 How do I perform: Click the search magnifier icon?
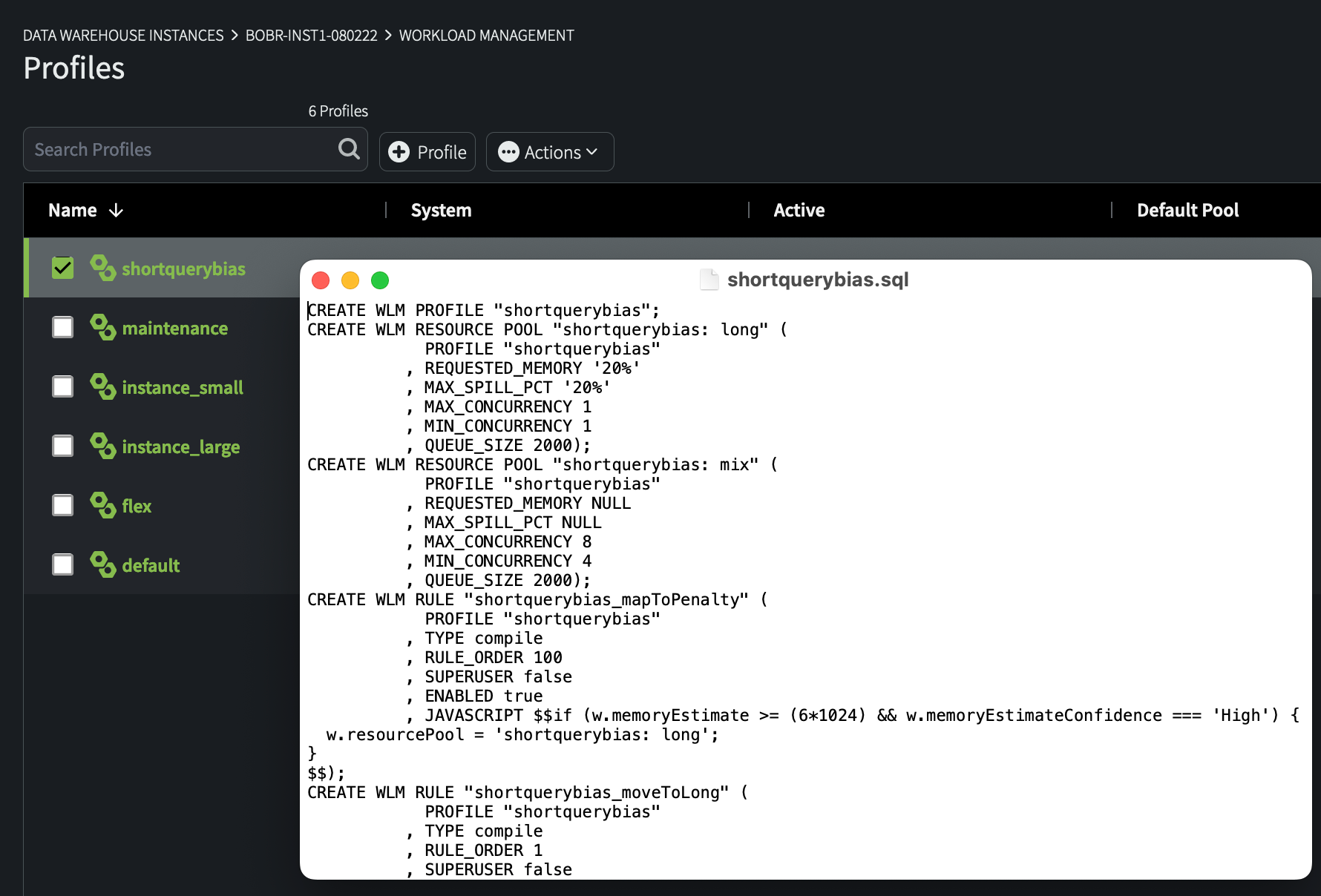click(349, 149)
